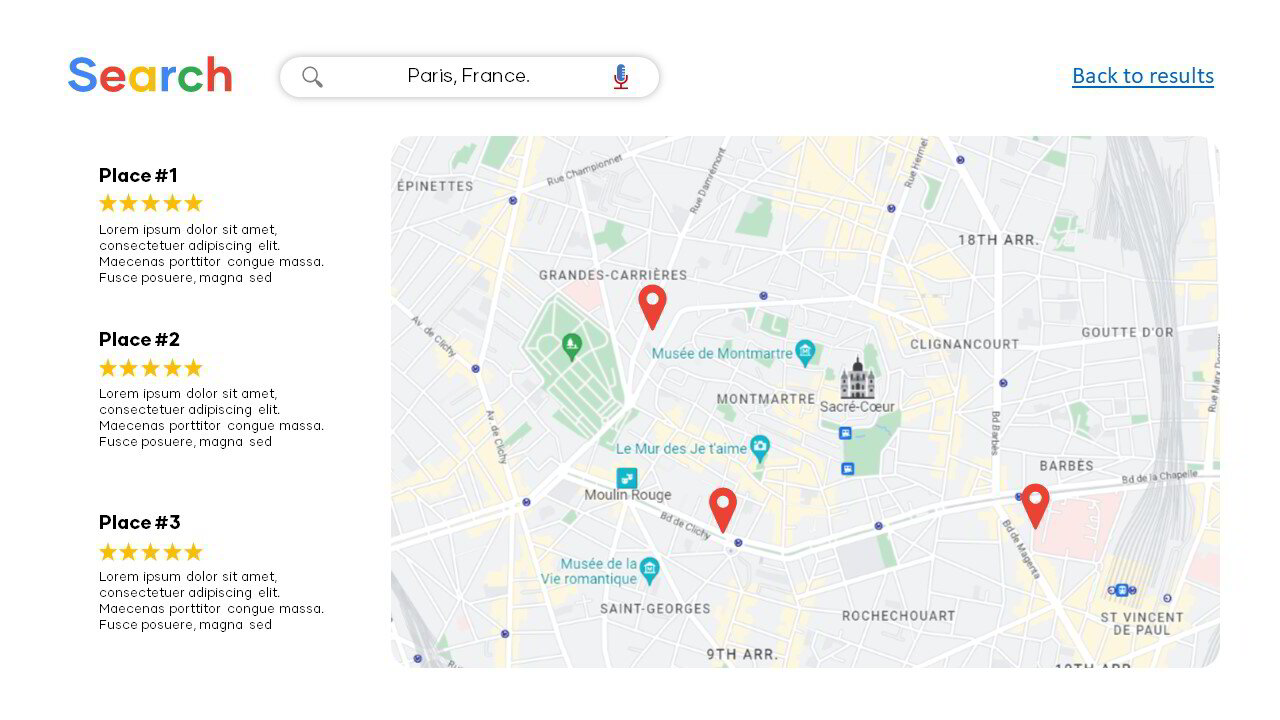
Task: Click the GOUTTE D'OR district label
Action: tap(1127, 332)
